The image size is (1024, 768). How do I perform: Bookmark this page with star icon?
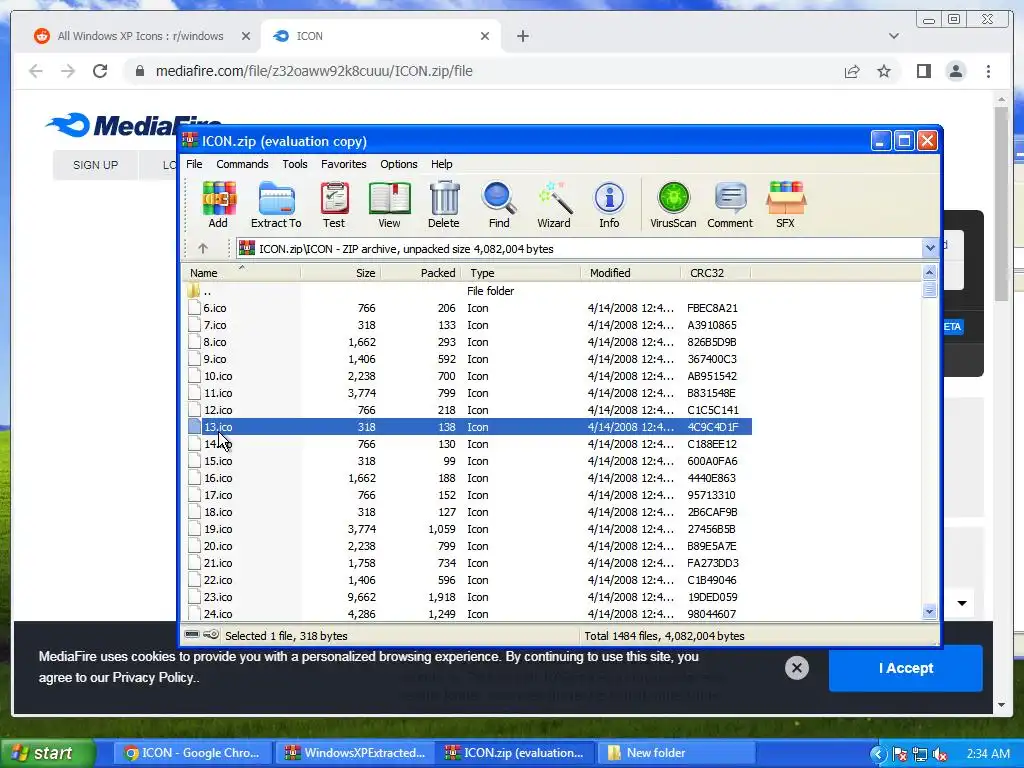pos(884,71)
